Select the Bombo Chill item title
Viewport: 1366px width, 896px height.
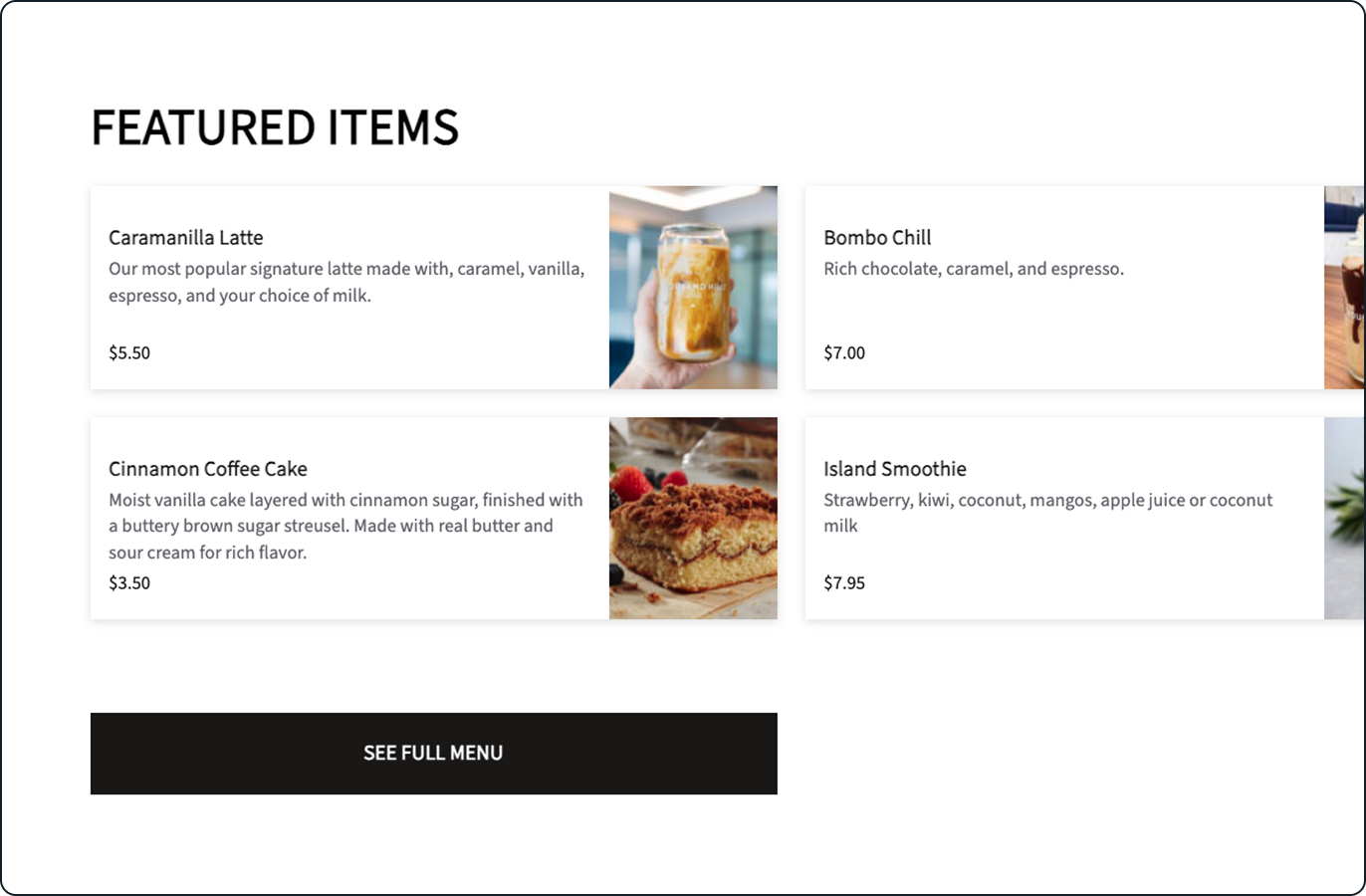coord(877,238)
